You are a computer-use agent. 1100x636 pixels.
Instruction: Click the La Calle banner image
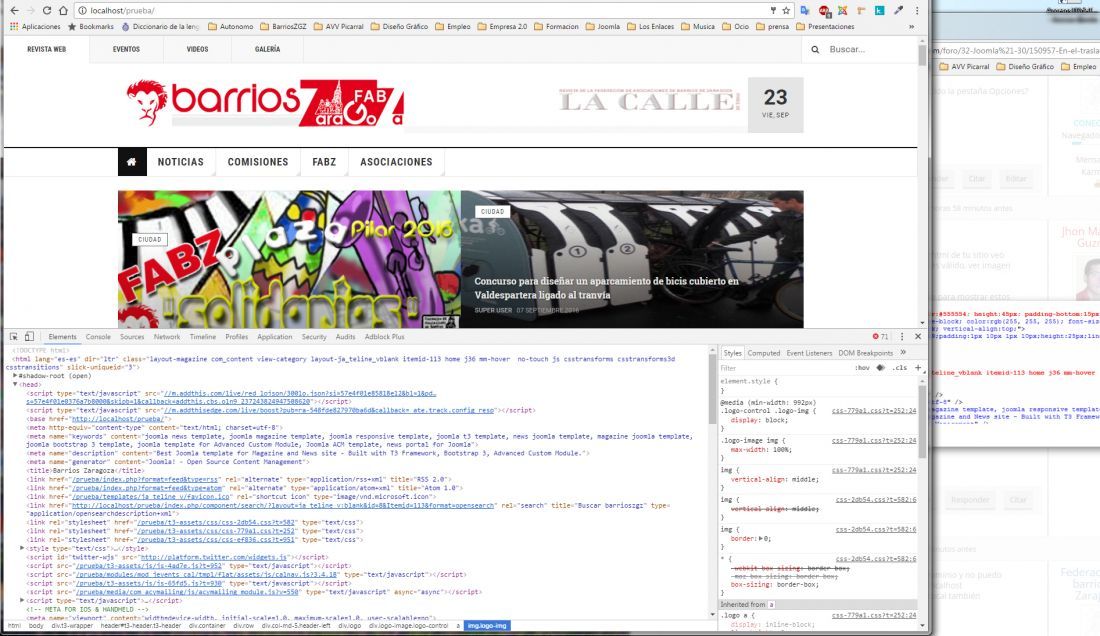point(650,102)
